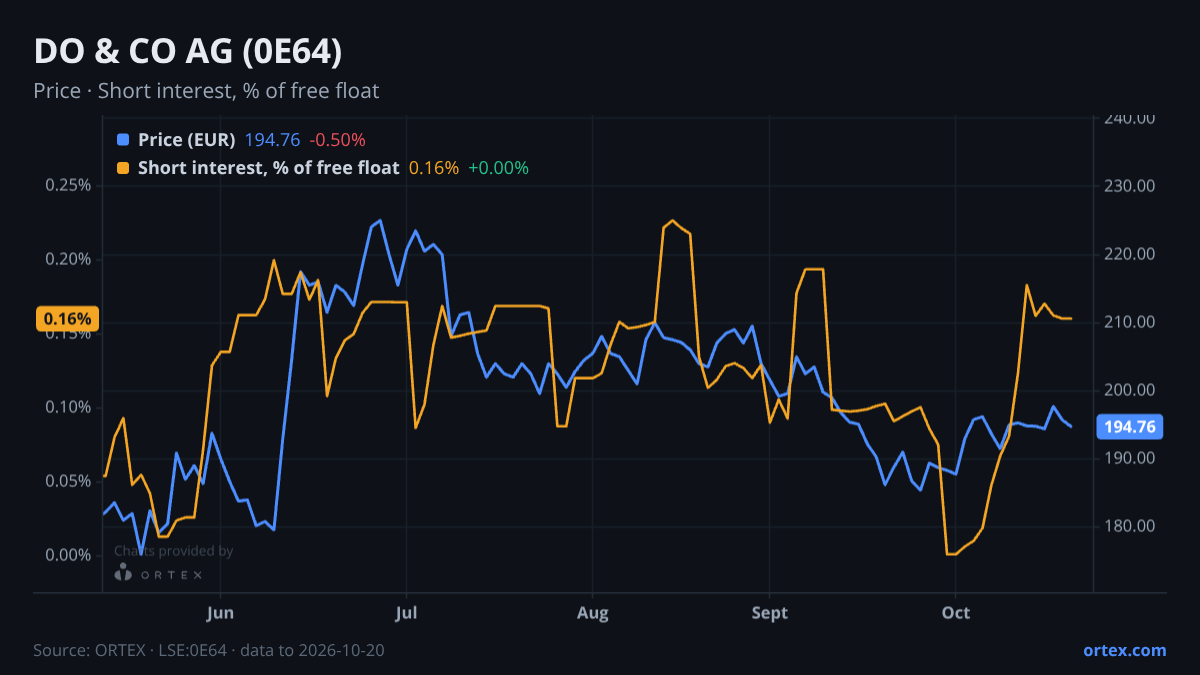Click the 0.20% left axis label

coord(68,259)
